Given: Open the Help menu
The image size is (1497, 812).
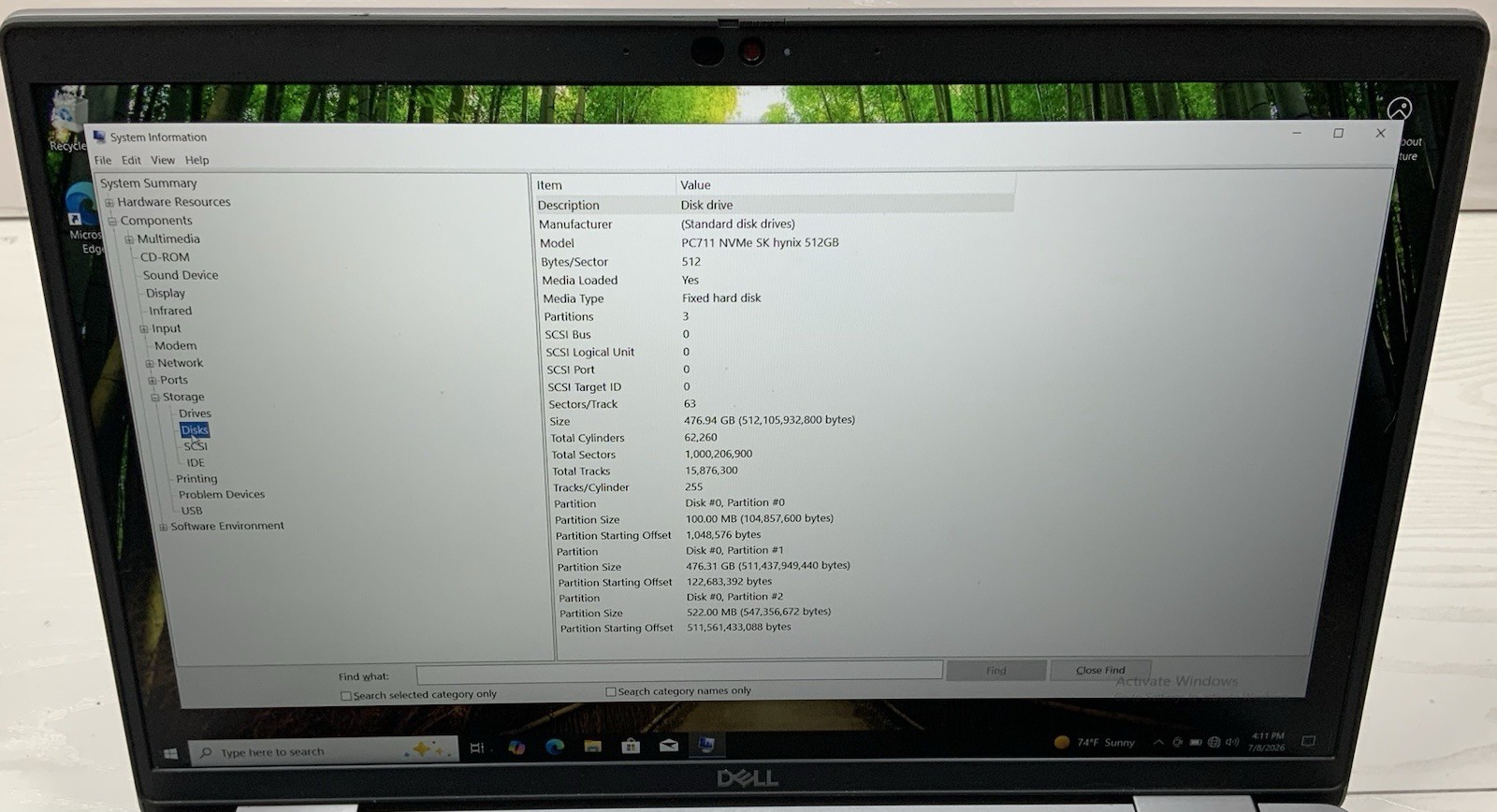Looking at the screenshot, I should [196, 160].
